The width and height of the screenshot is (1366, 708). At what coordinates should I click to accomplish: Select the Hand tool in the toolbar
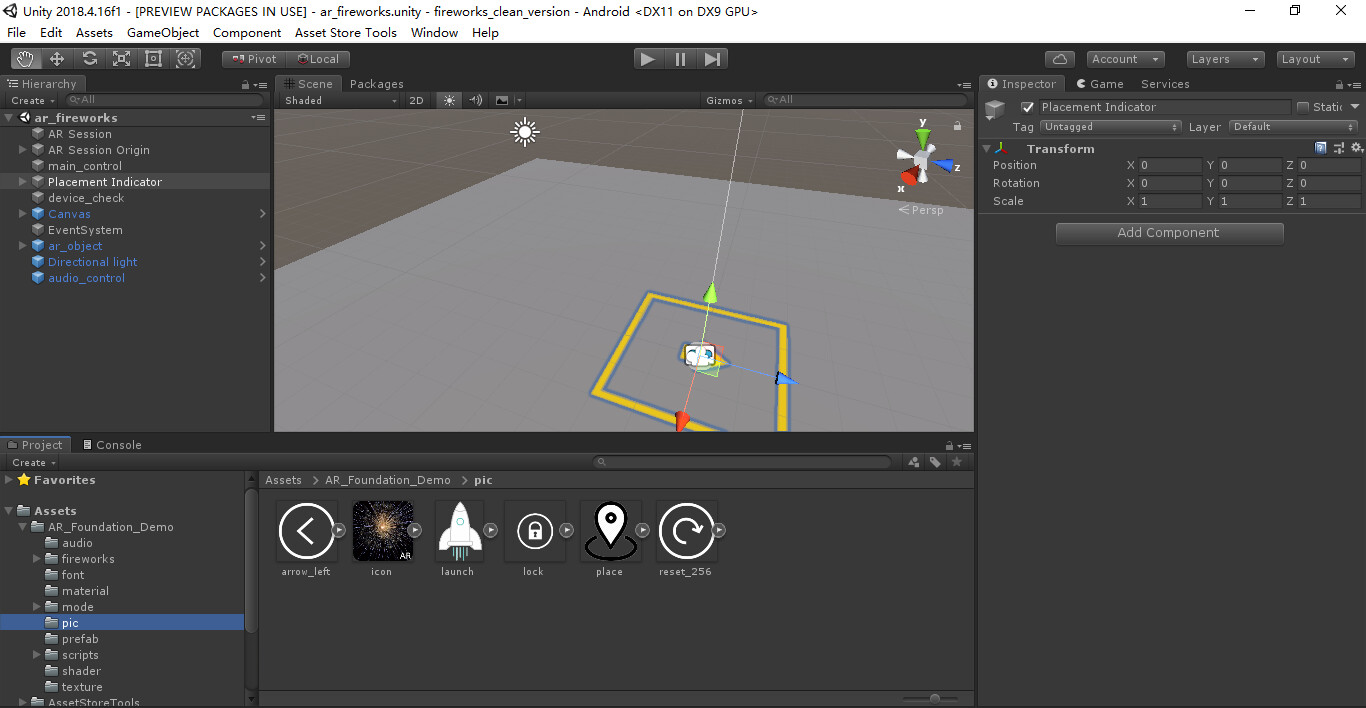click(x=24, y=58)
